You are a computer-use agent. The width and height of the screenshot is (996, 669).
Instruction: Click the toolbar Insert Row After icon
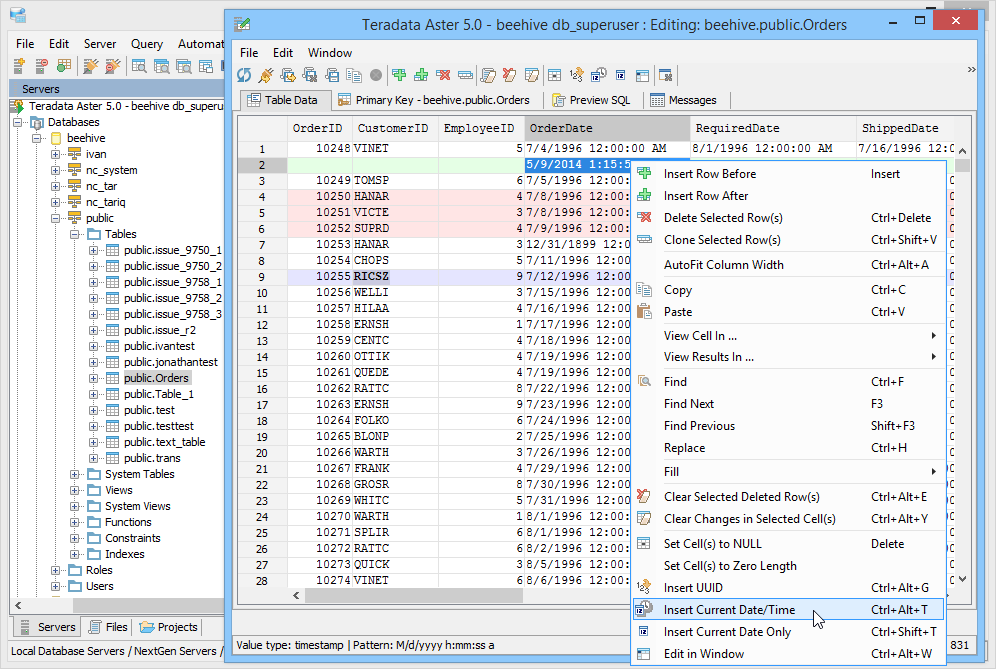click(x=421, y=75)
